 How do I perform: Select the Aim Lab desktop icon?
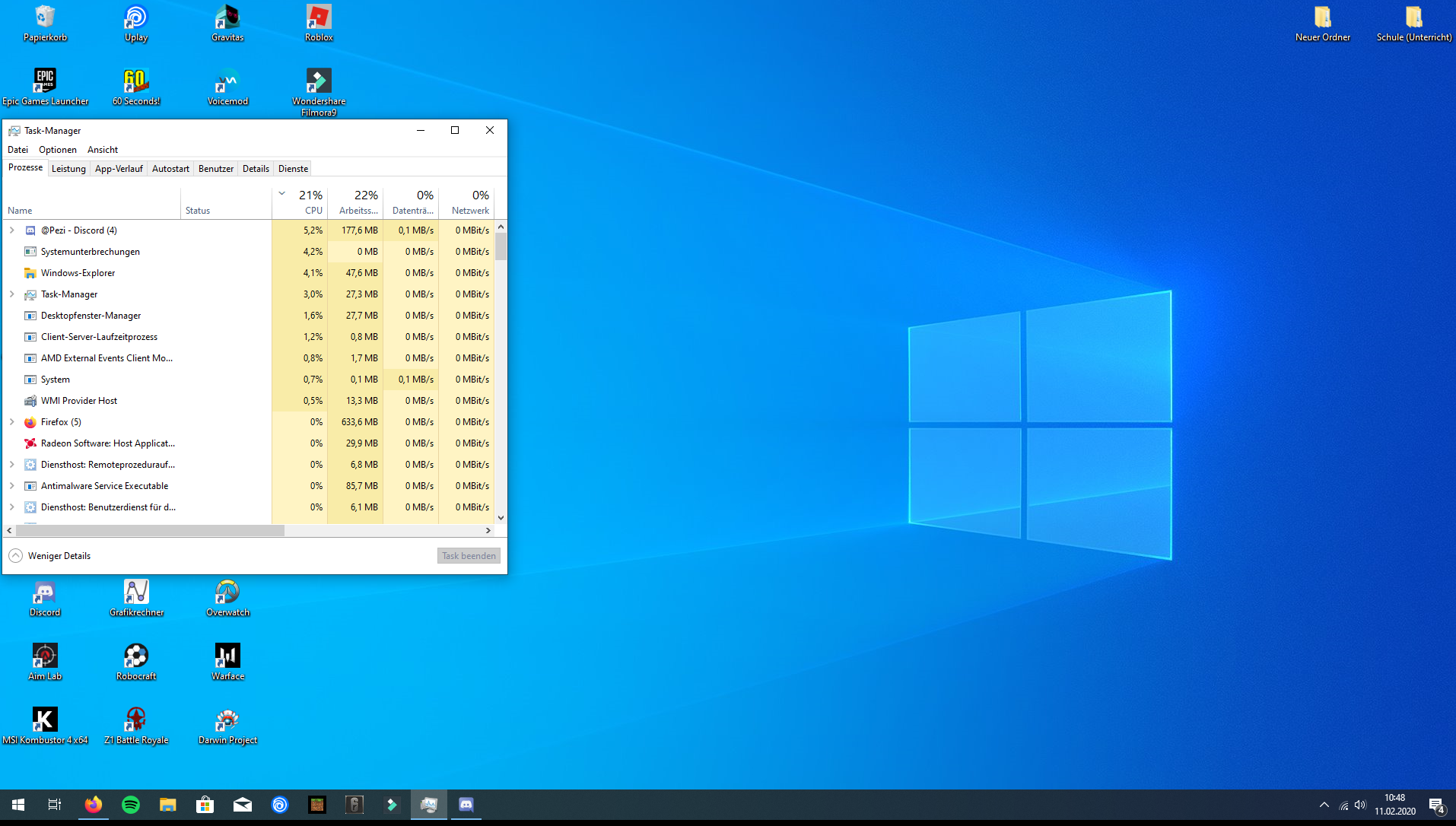[x=45, y=662]
